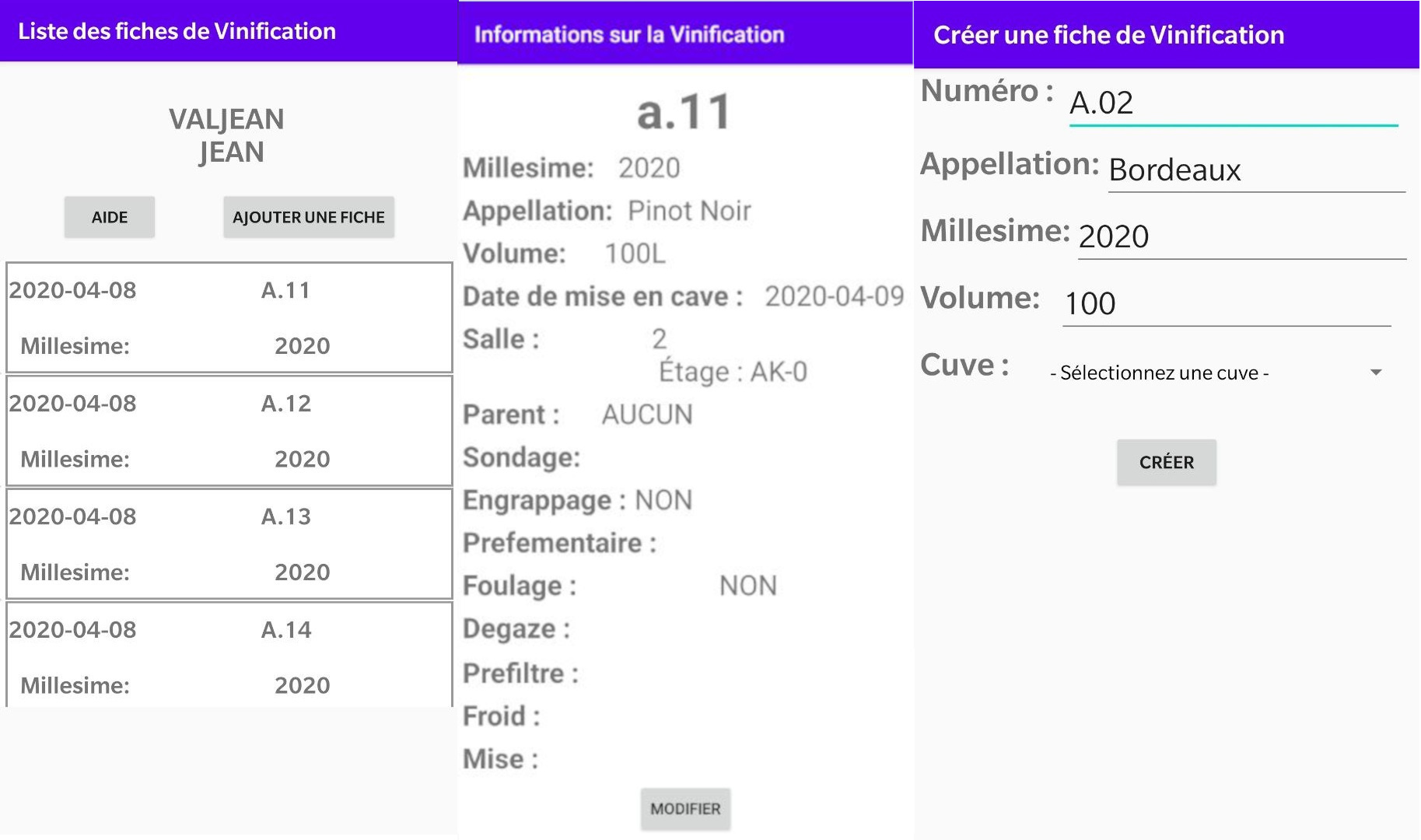
Task: Click the Cuve dropdown arrow
Action: point(1375,373)
